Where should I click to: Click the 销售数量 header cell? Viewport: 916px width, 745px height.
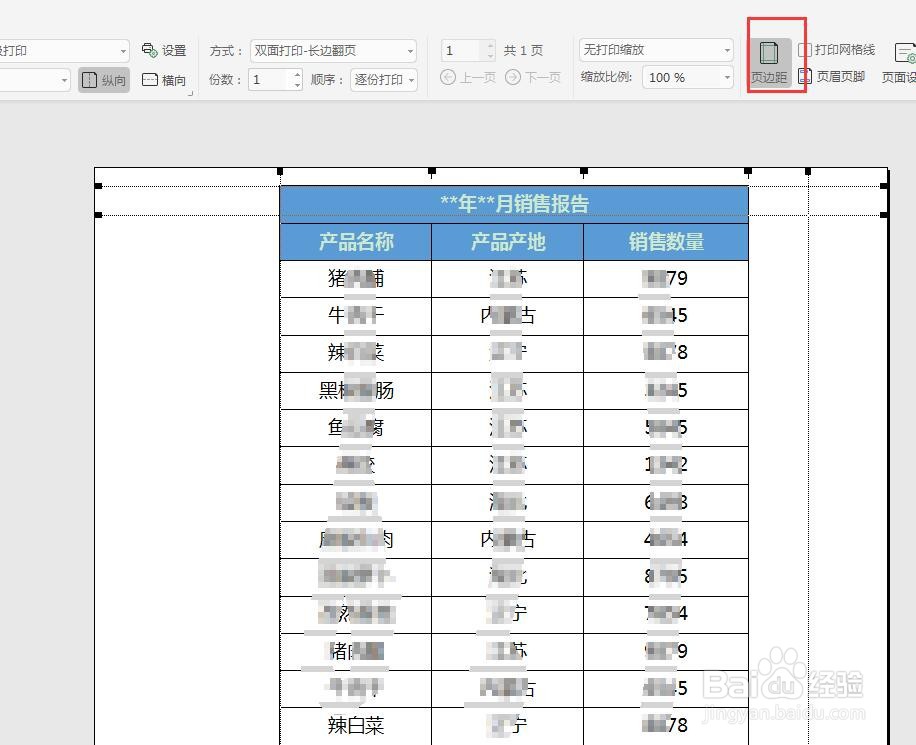665,242
